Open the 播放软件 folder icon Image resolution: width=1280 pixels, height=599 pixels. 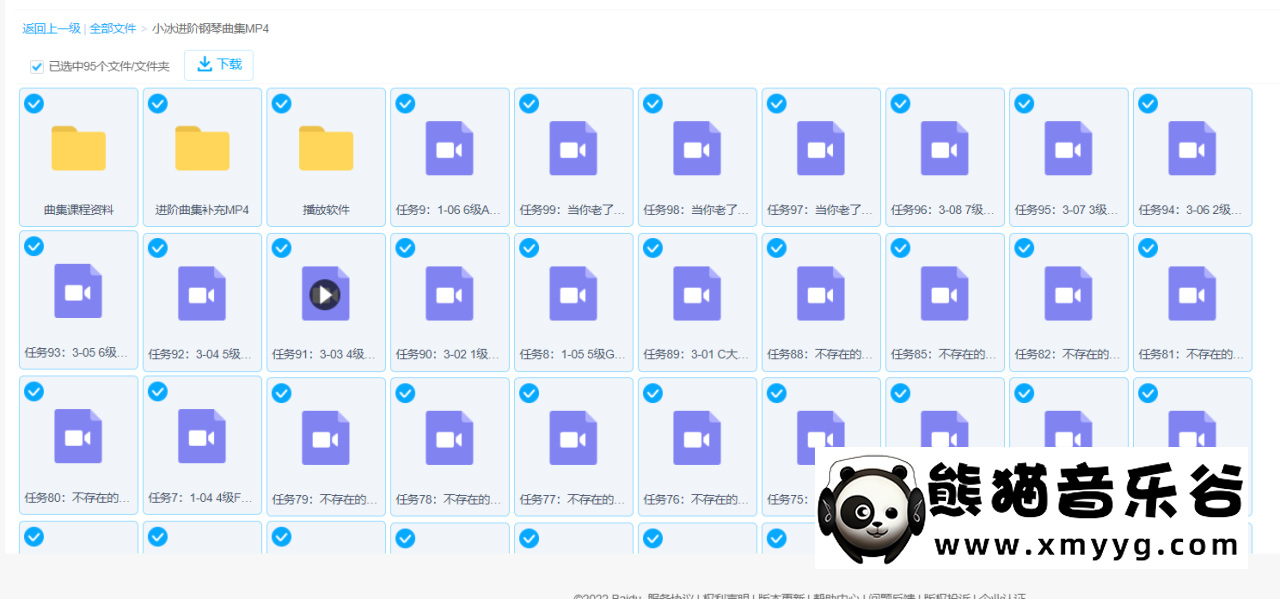[x=326, y=148]
